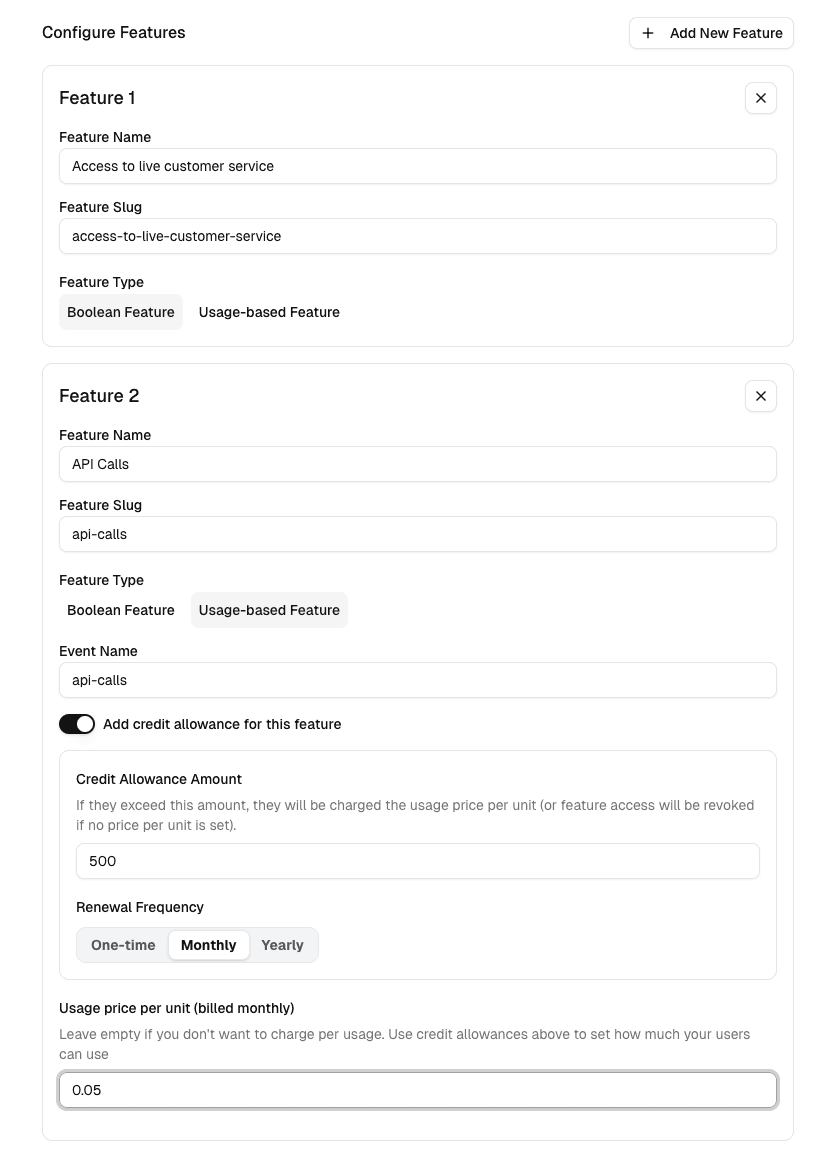819x1162 pixels.
Task: Select the api-calls Feature Slug field
Action: coord(418,534)
